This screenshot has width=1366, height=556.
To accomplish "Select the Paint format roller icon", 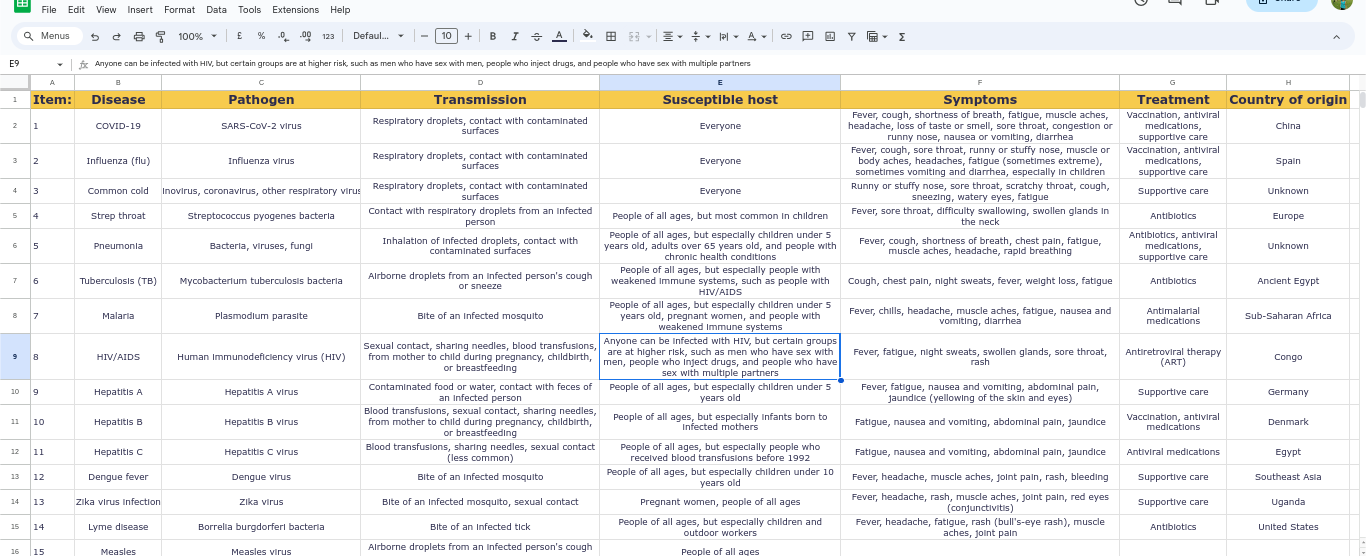I will click(161, 36).
